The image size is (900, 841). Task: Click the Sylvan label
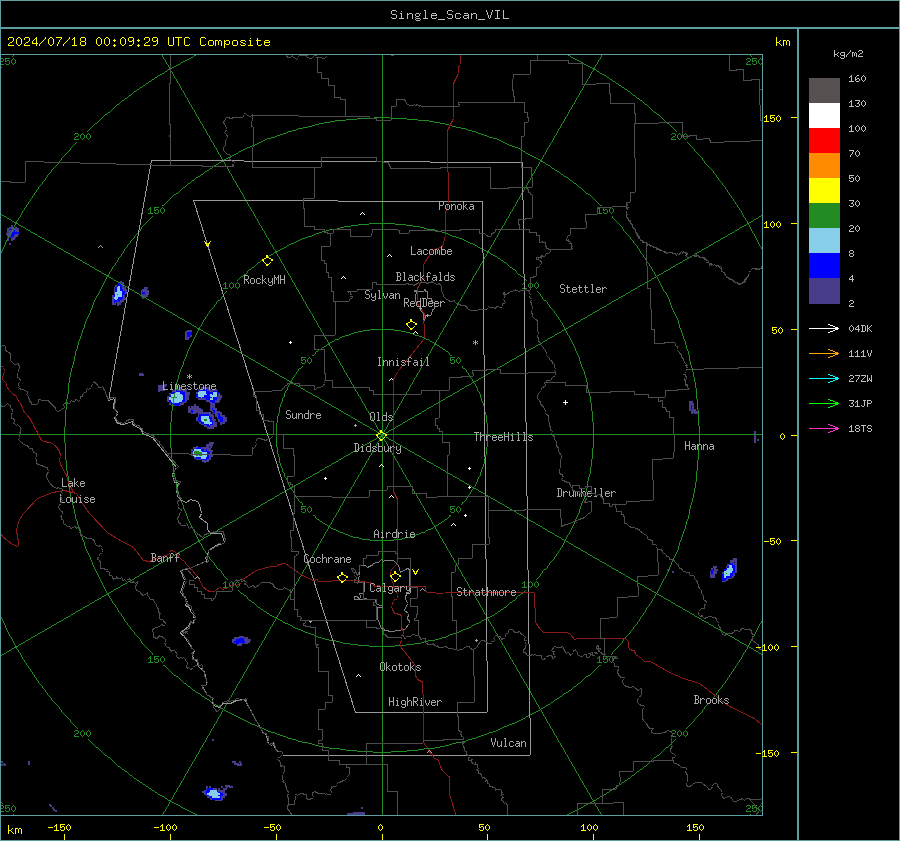click(382, 295)
